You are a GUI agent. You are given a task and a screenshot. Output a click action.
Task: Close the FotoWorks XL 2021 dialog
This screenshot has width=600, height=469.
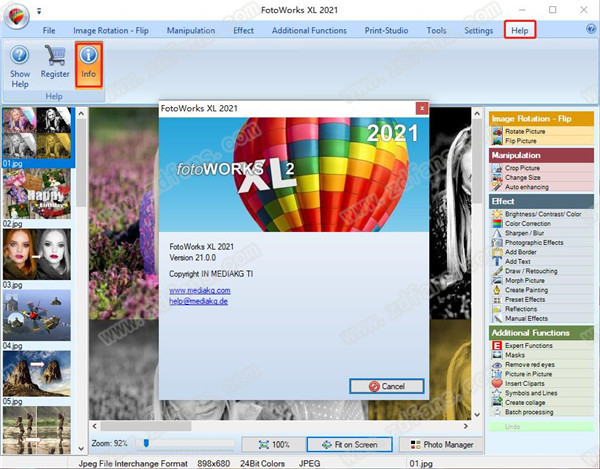pos(422,108)
